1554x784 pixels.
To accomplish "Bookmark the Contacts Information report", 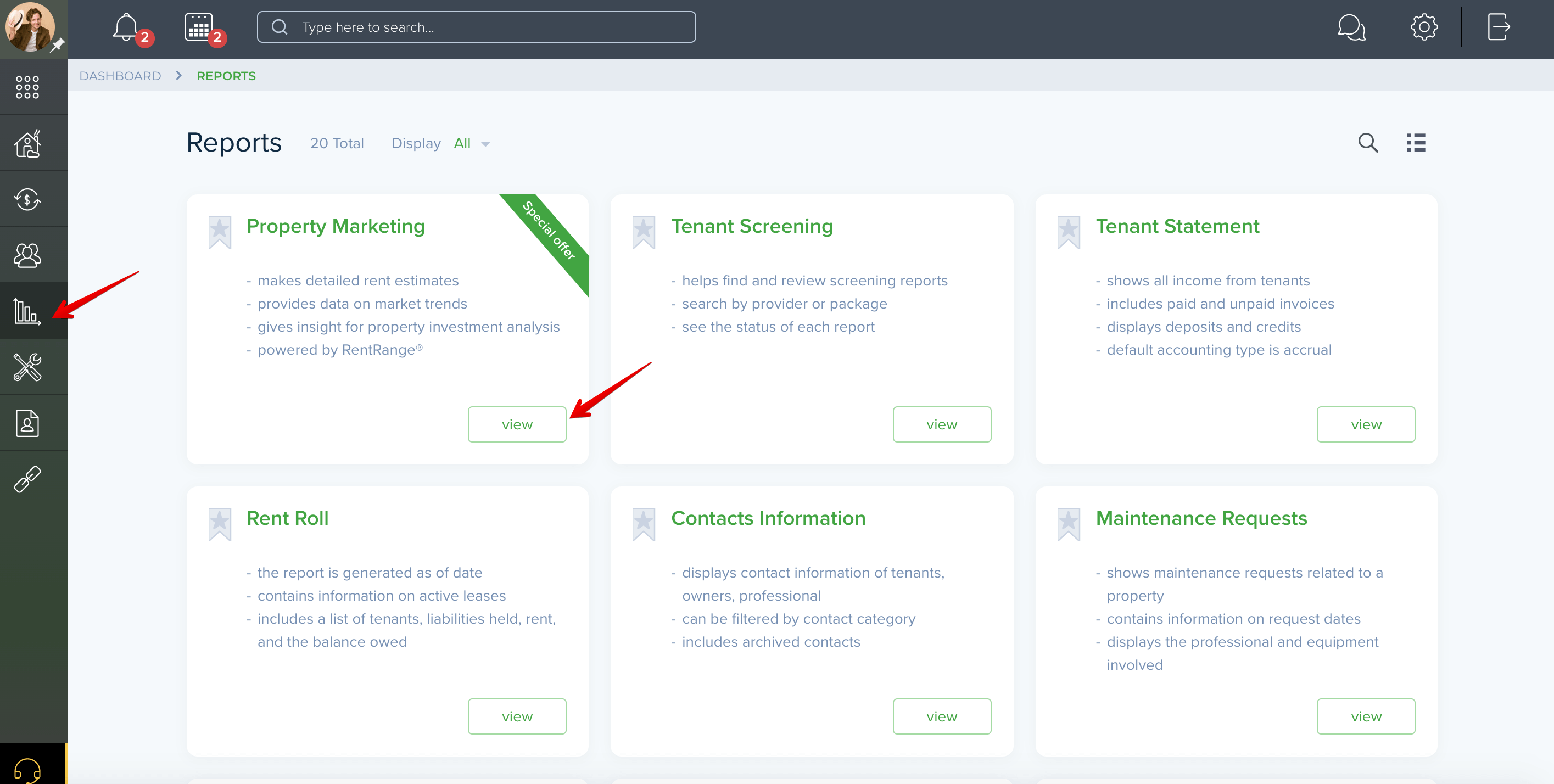I will pos(644,524).
